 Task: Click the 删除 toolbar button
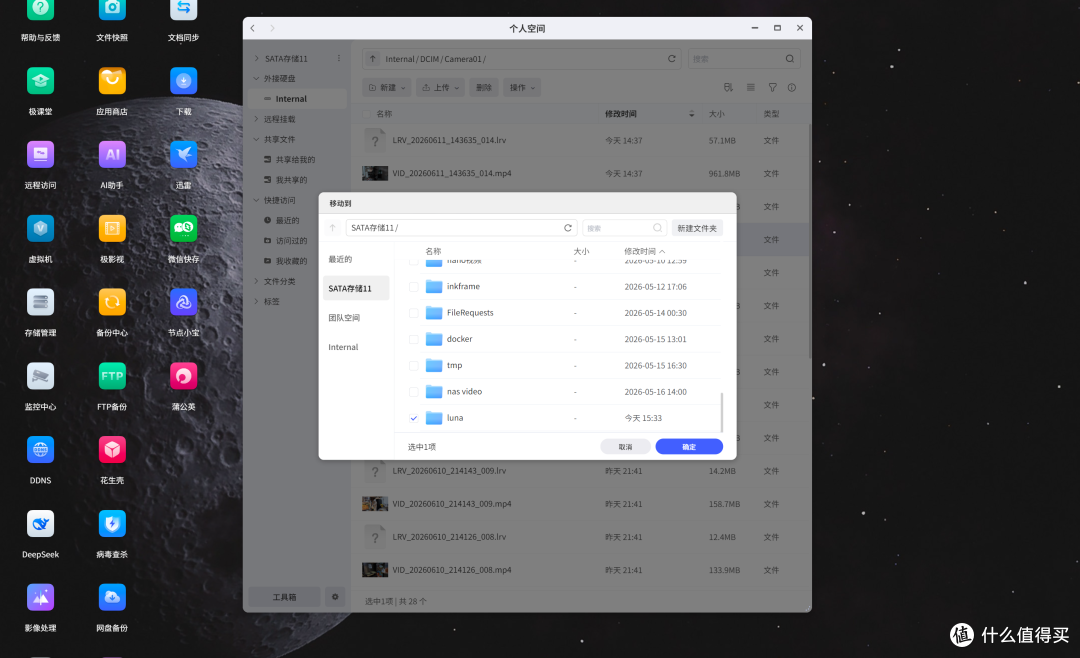click(x=484, y=88)
